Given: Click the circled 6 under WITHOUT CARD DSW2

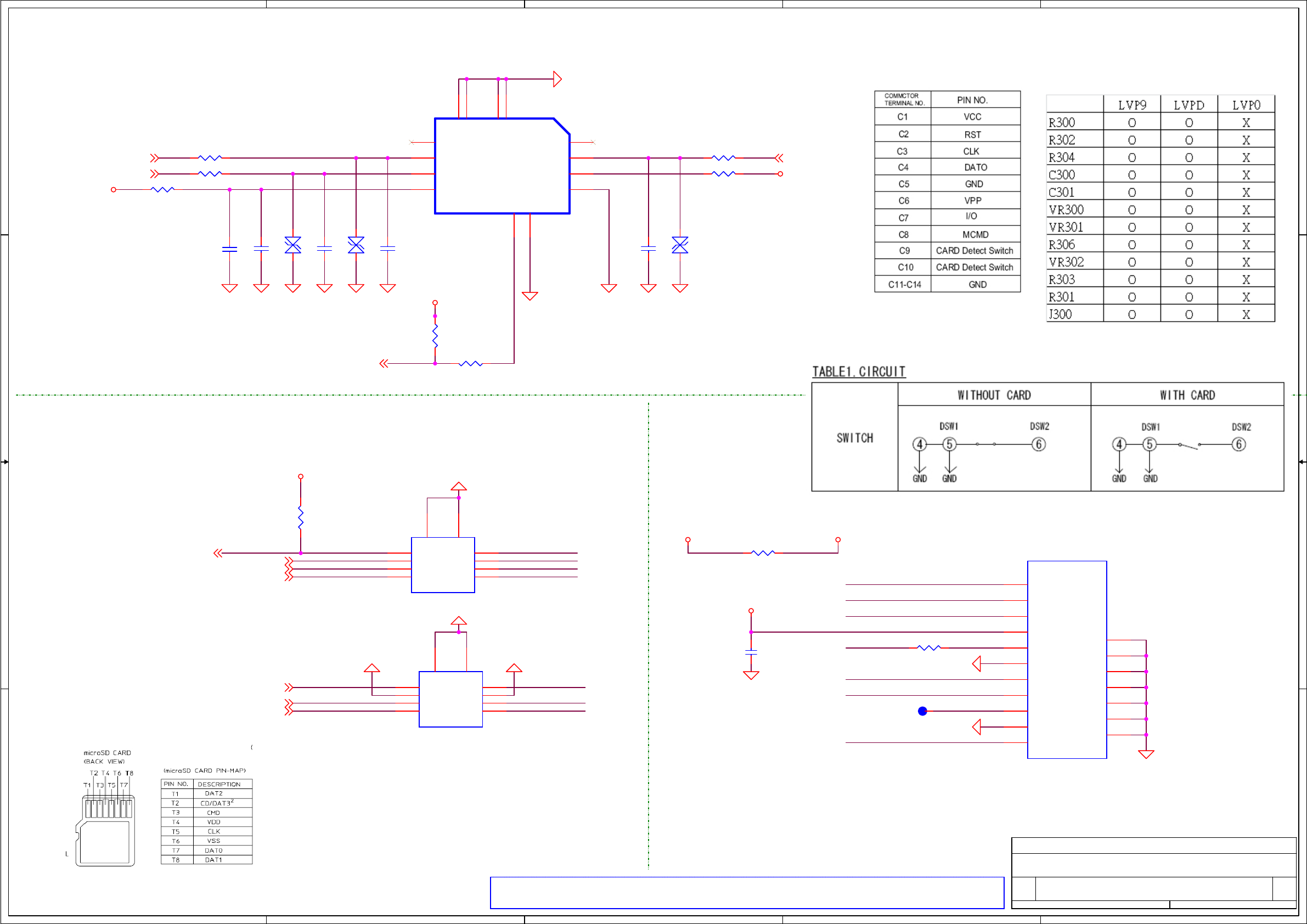Looking at the screenshot, I should [1038, 444].
